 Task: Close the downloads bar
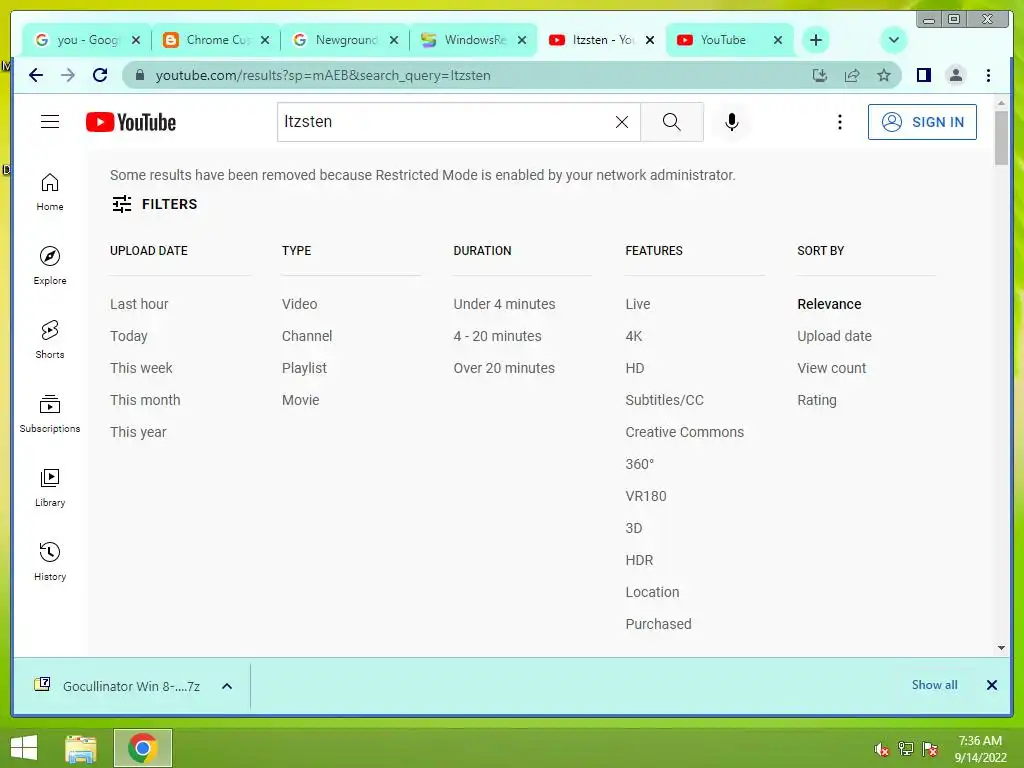pos(991,685)
